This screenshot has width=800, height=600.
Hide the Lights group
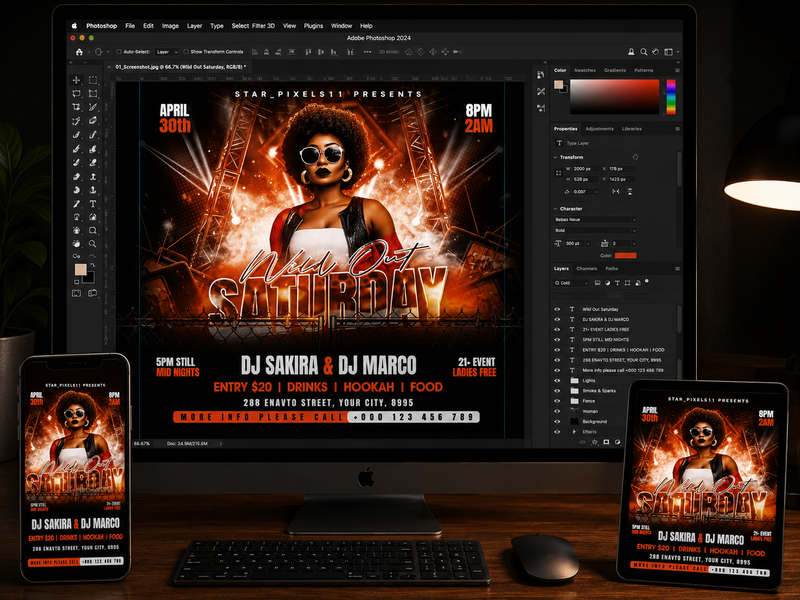point(557,381)
